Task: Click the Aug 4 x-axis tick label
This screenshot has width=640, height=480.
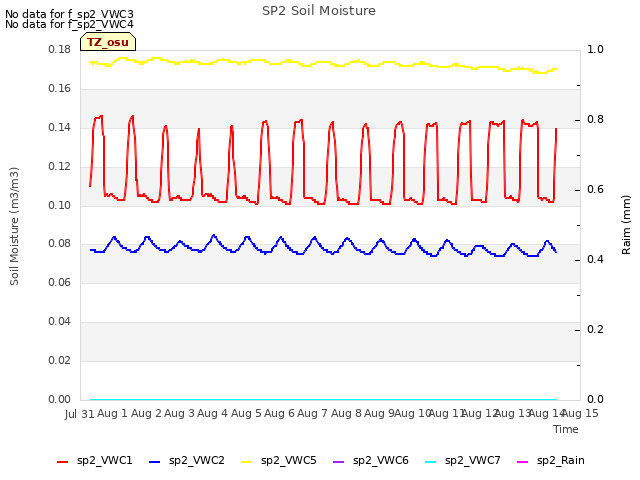Action: click(212, 413)
